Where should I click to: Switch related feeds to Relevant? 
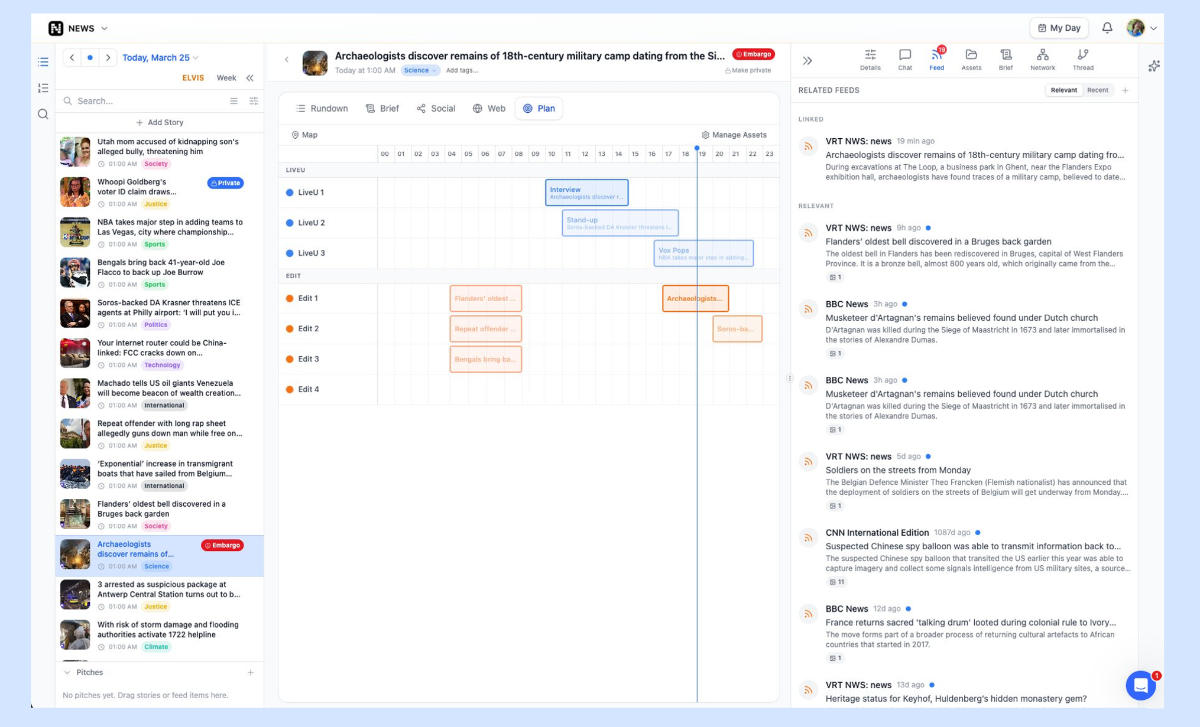click(1064, 90)
